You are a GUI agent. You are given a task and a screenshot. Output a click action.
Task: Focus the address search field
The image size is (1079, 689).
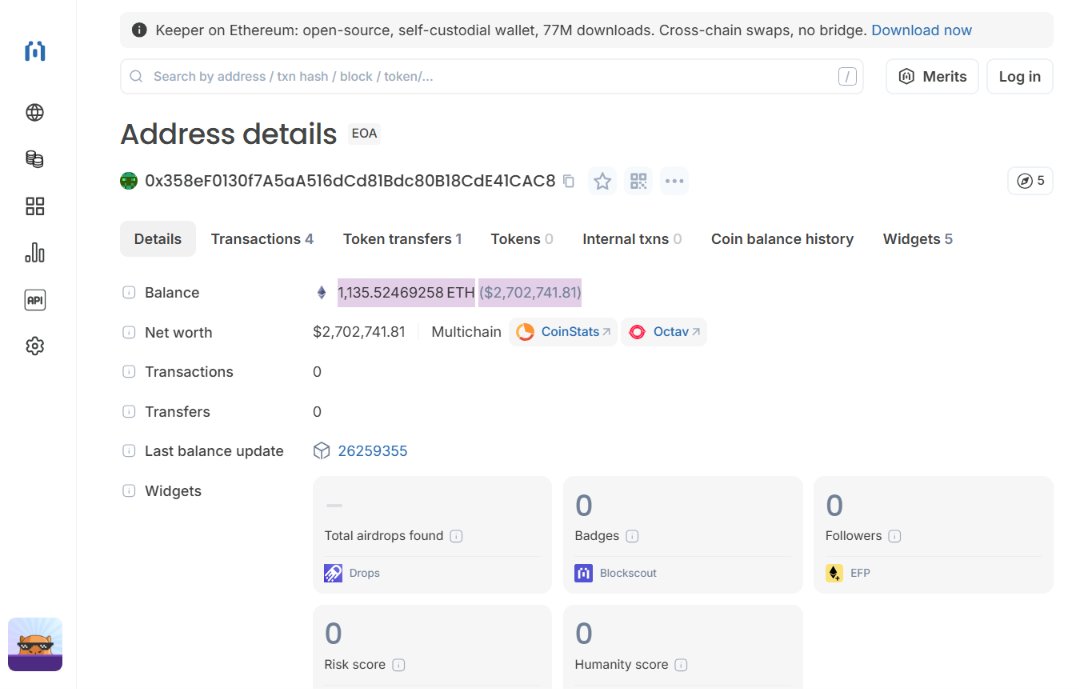click(491, 76)
